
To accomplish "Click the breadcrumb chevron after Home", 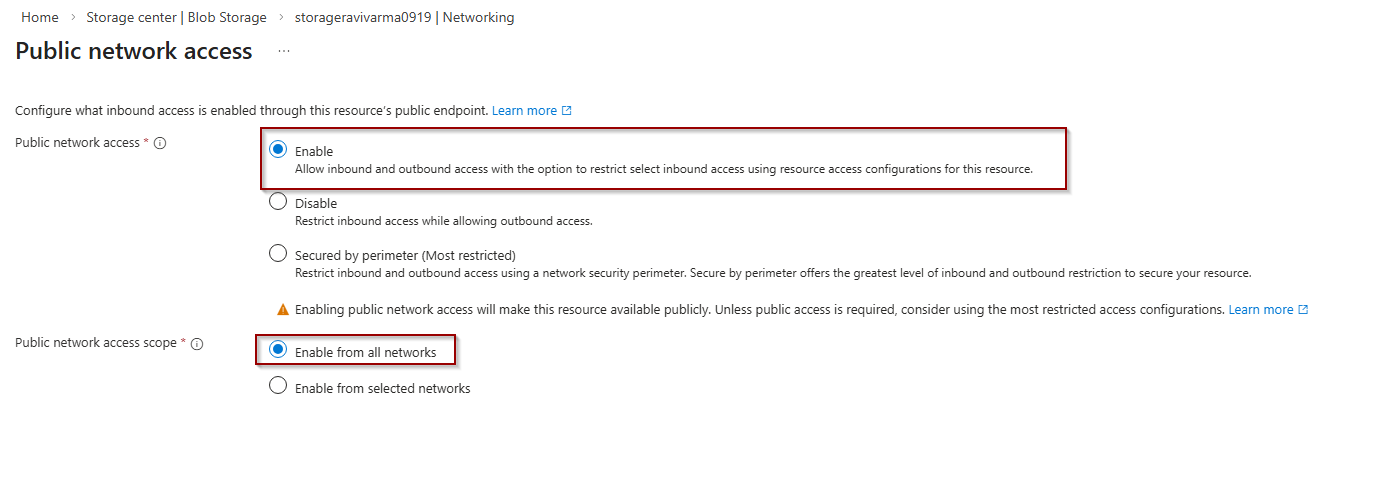I will [73, 18].
